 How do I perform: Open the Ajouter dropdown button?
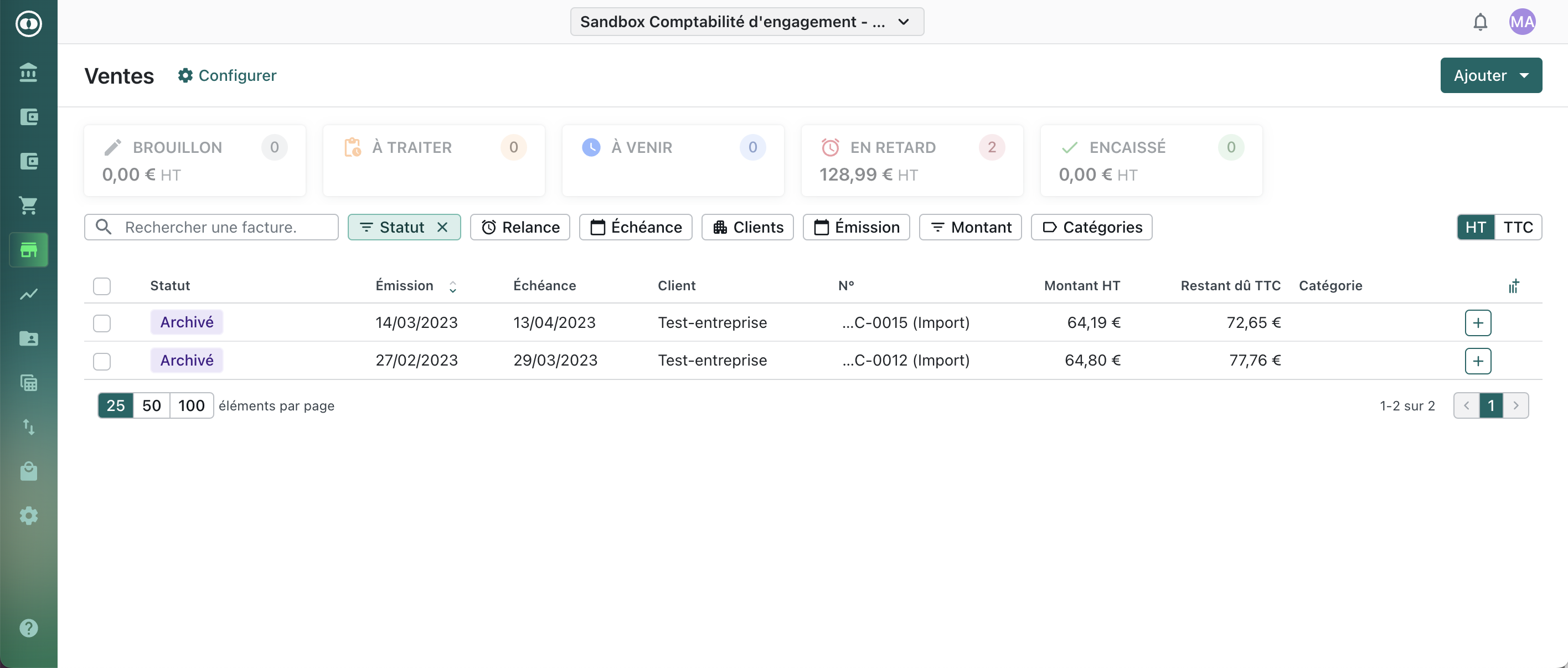point(1490,75)
